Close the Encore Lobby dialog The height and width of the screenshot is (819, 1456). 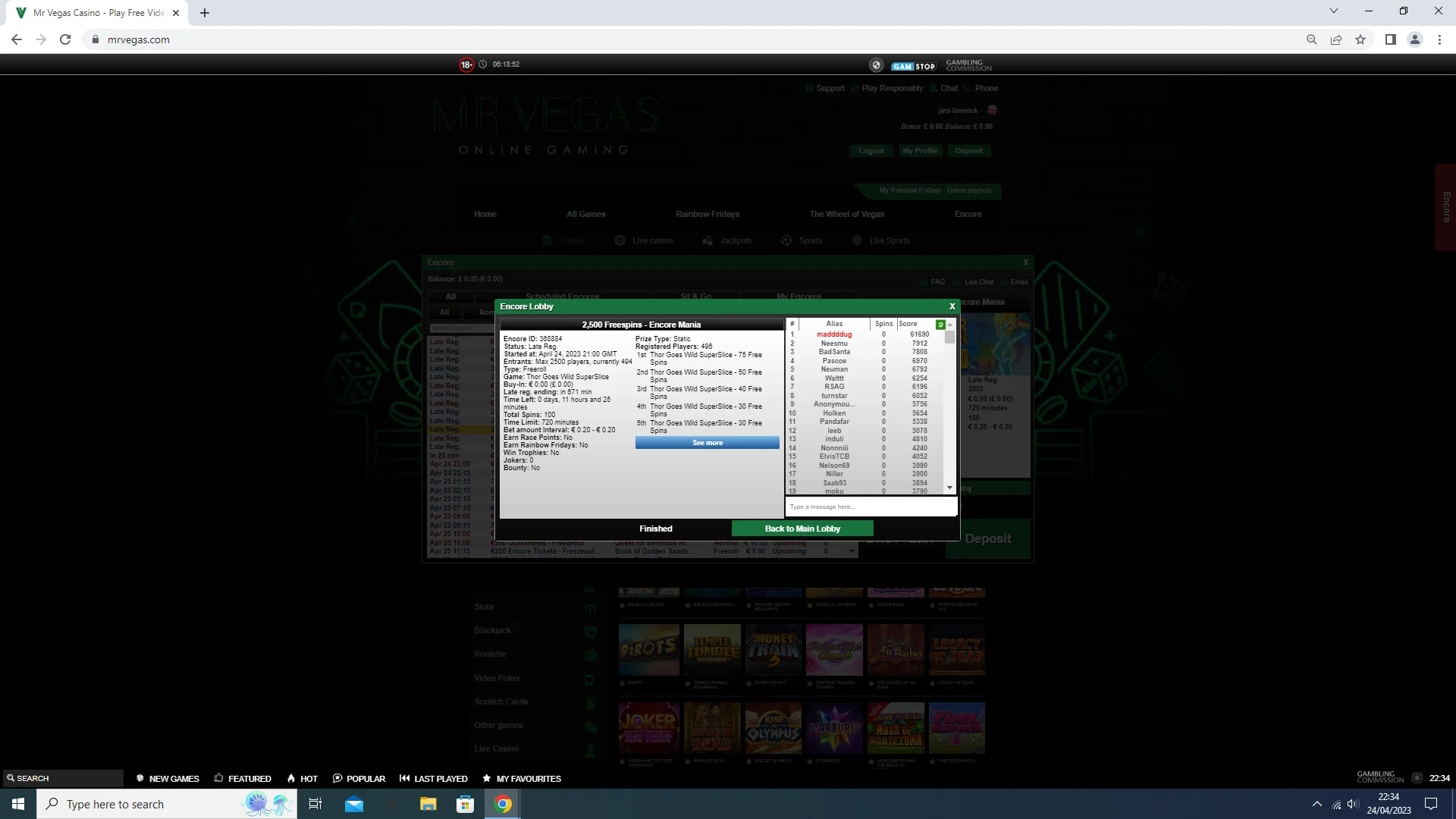tap(952, 306)
